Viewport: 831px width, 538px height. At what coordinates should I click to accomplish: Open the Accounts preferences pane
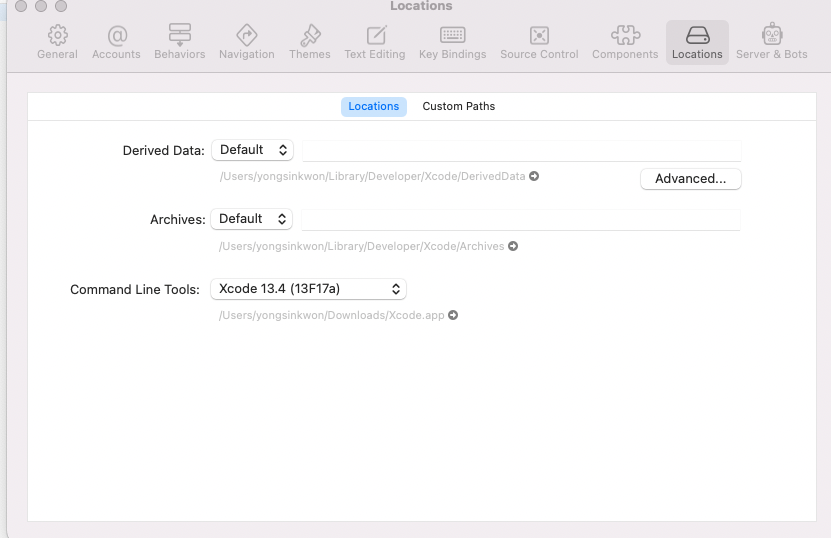(x=116, y=42)
